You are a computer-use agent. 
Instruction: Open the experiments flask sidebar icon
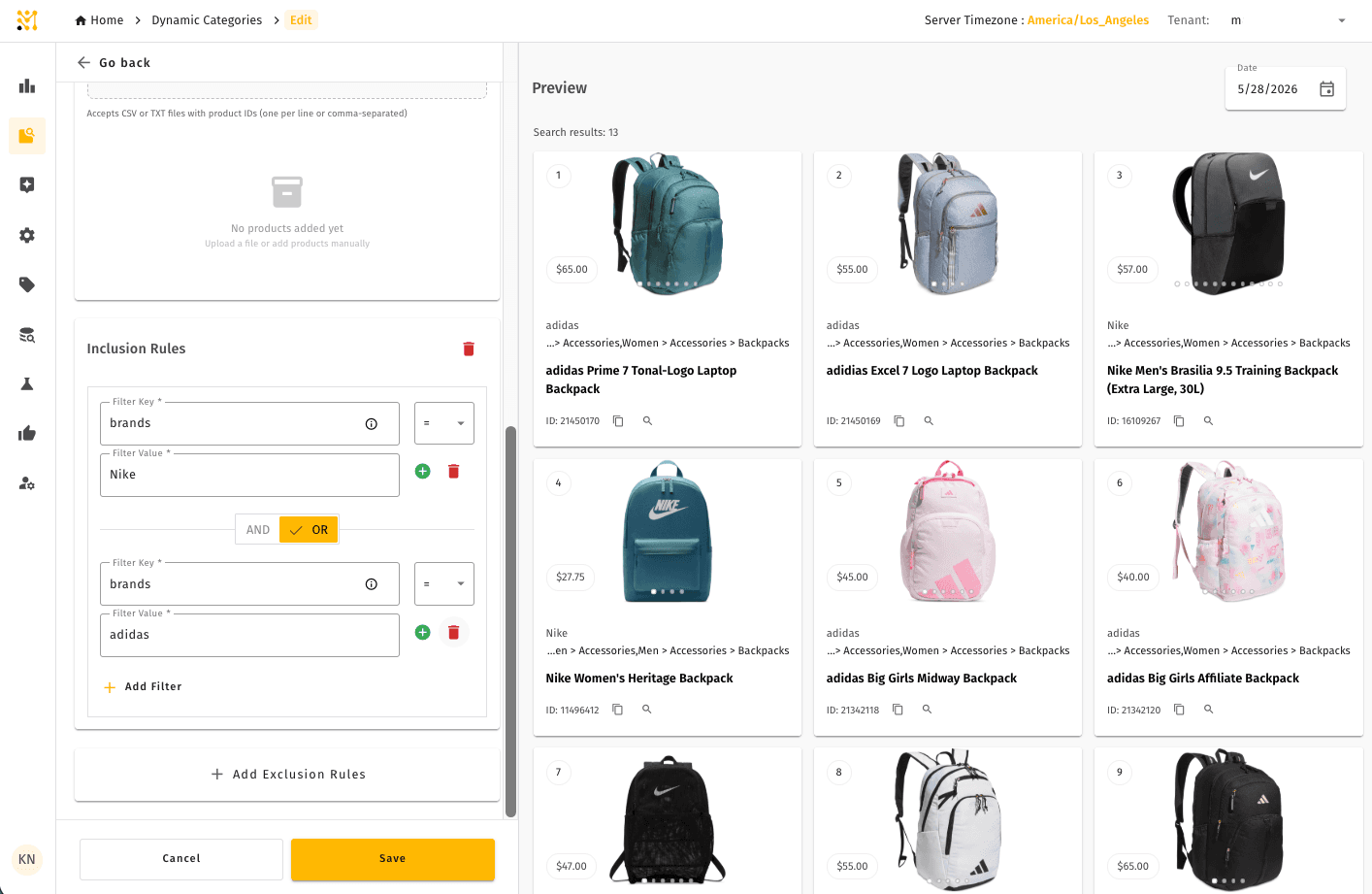(27, 384)
